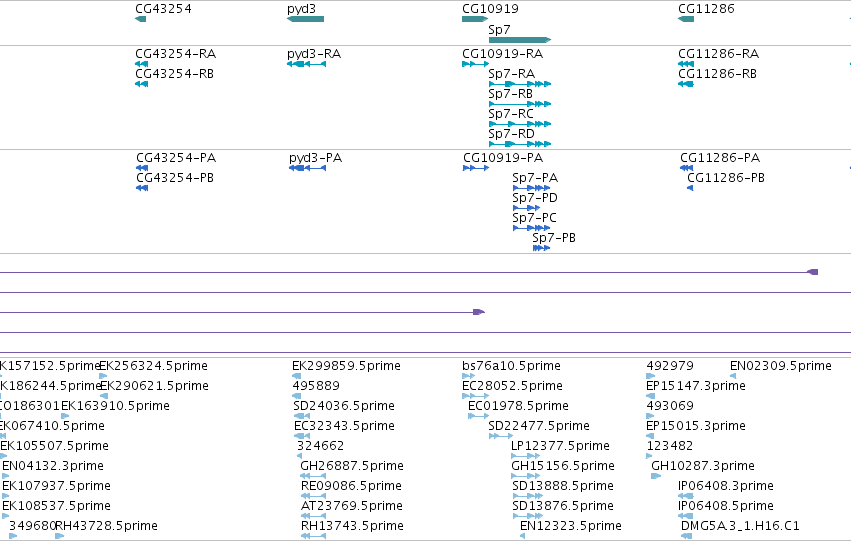Click the Sp7-RB transcript label
Viewport: 851px width, 541px height.
tap(510, 94)
